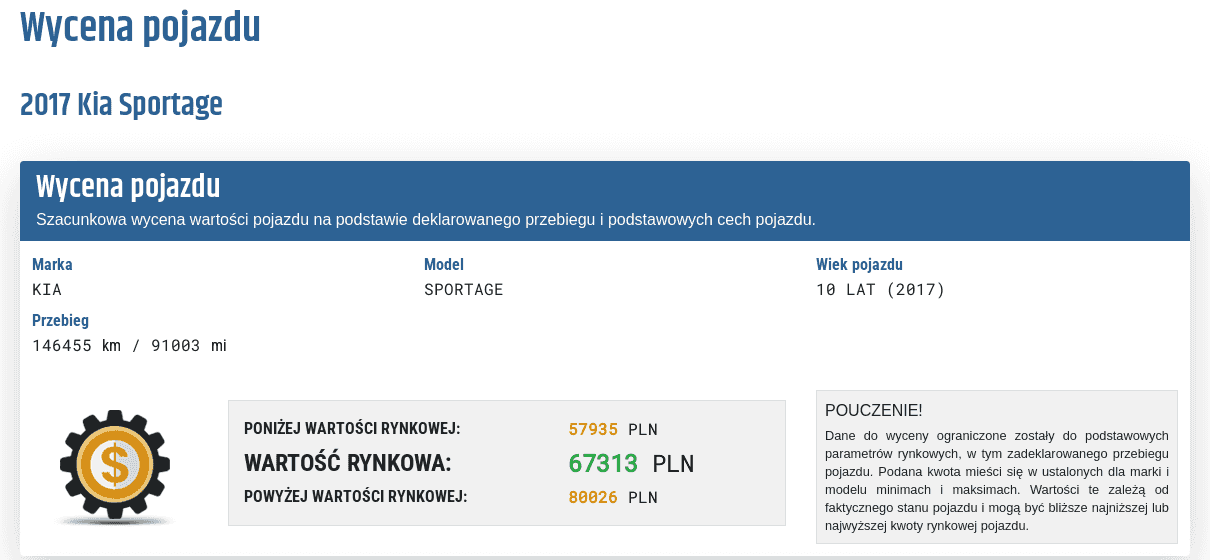
Task: Click the 'Wiek pojazdu' label
Action: coord(860,265)
